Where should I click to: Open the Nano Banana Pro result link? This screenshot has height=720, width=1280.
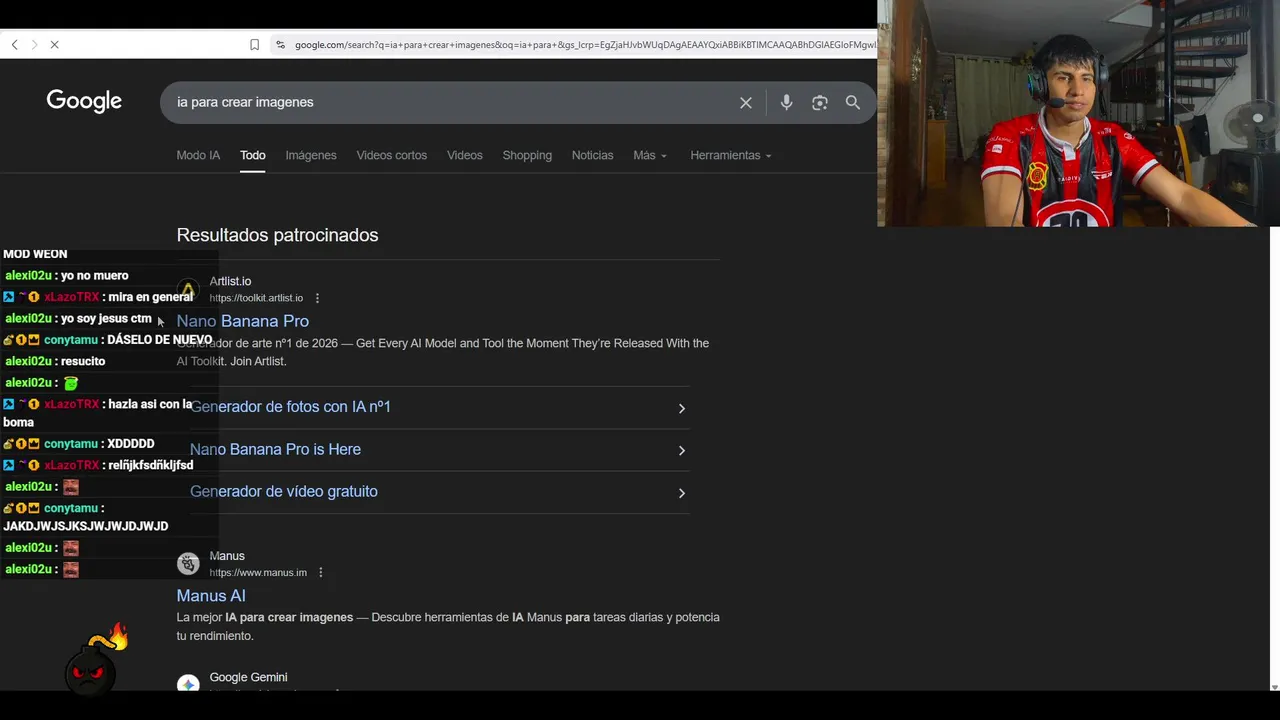(243, 321)
